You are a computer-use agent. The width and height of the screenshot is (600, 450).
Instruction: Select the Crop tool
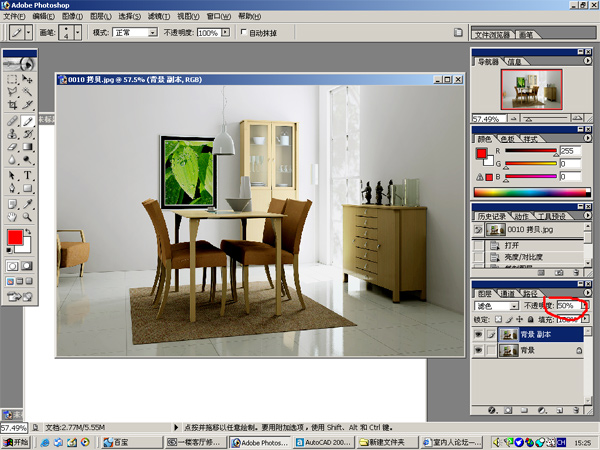click(12, 104)
